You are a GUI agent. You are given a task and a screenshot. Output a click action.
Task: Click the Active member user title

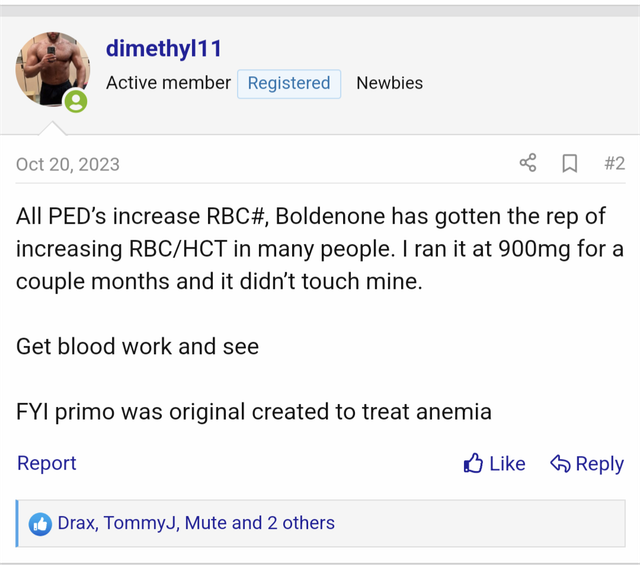tap(168, 83)
